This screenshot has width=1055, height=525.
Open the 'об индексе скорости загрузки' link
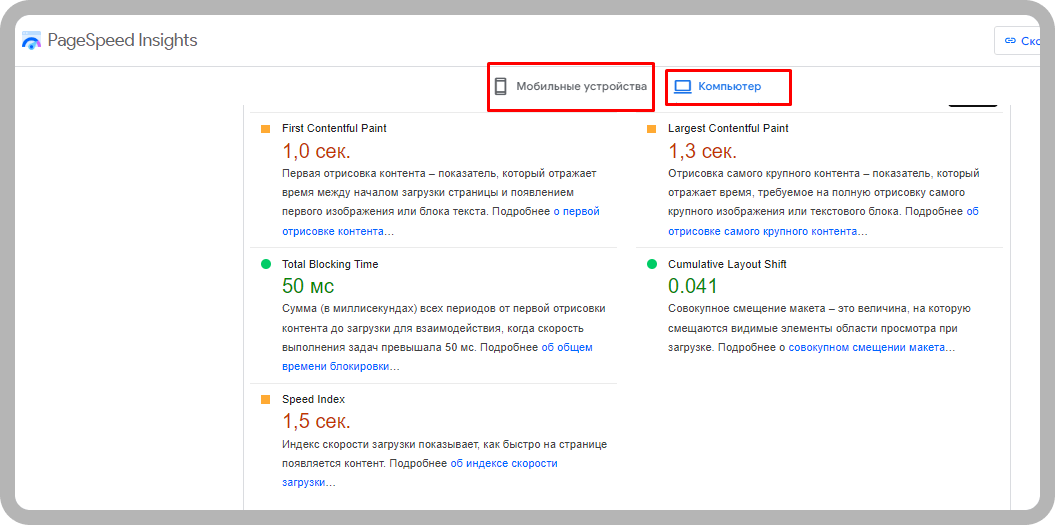click(420, 473)
